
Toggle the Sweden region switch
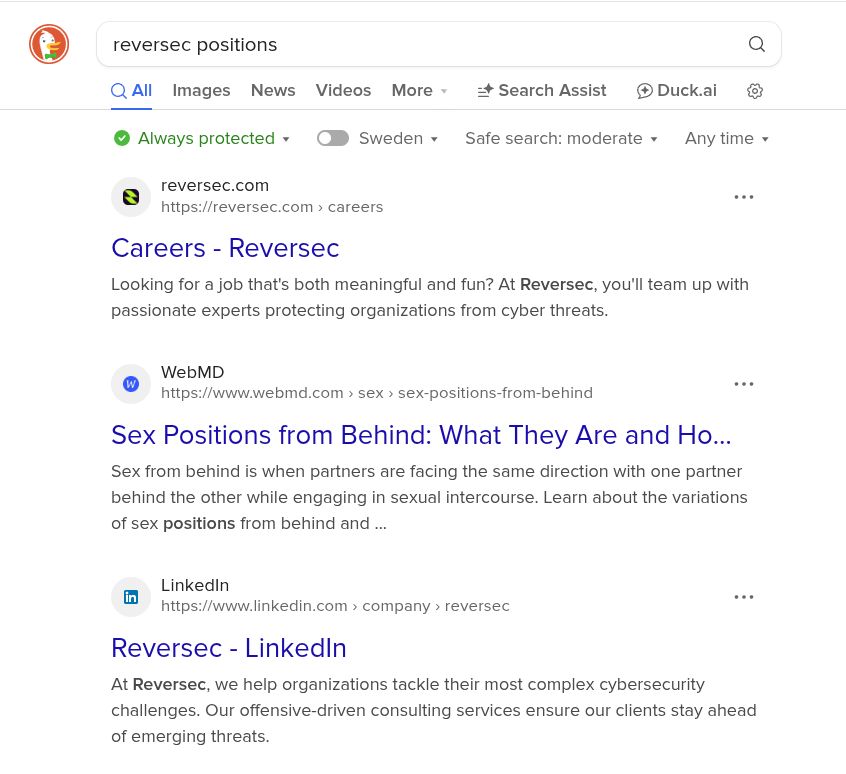(333, 139)
